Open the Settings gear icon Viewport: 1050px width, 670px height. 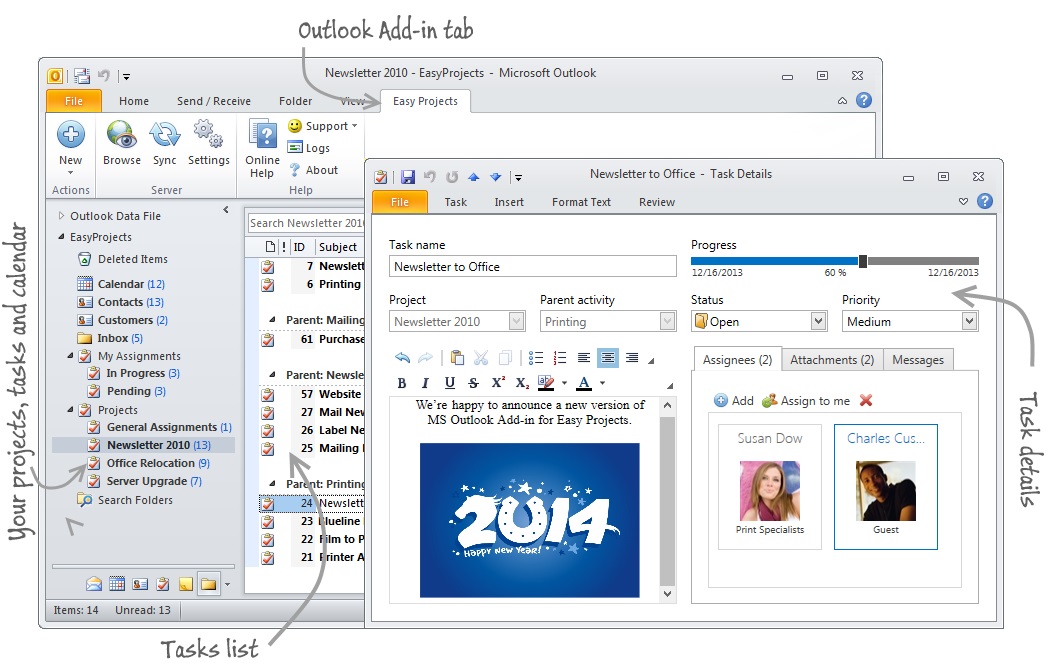coord(208,136)
